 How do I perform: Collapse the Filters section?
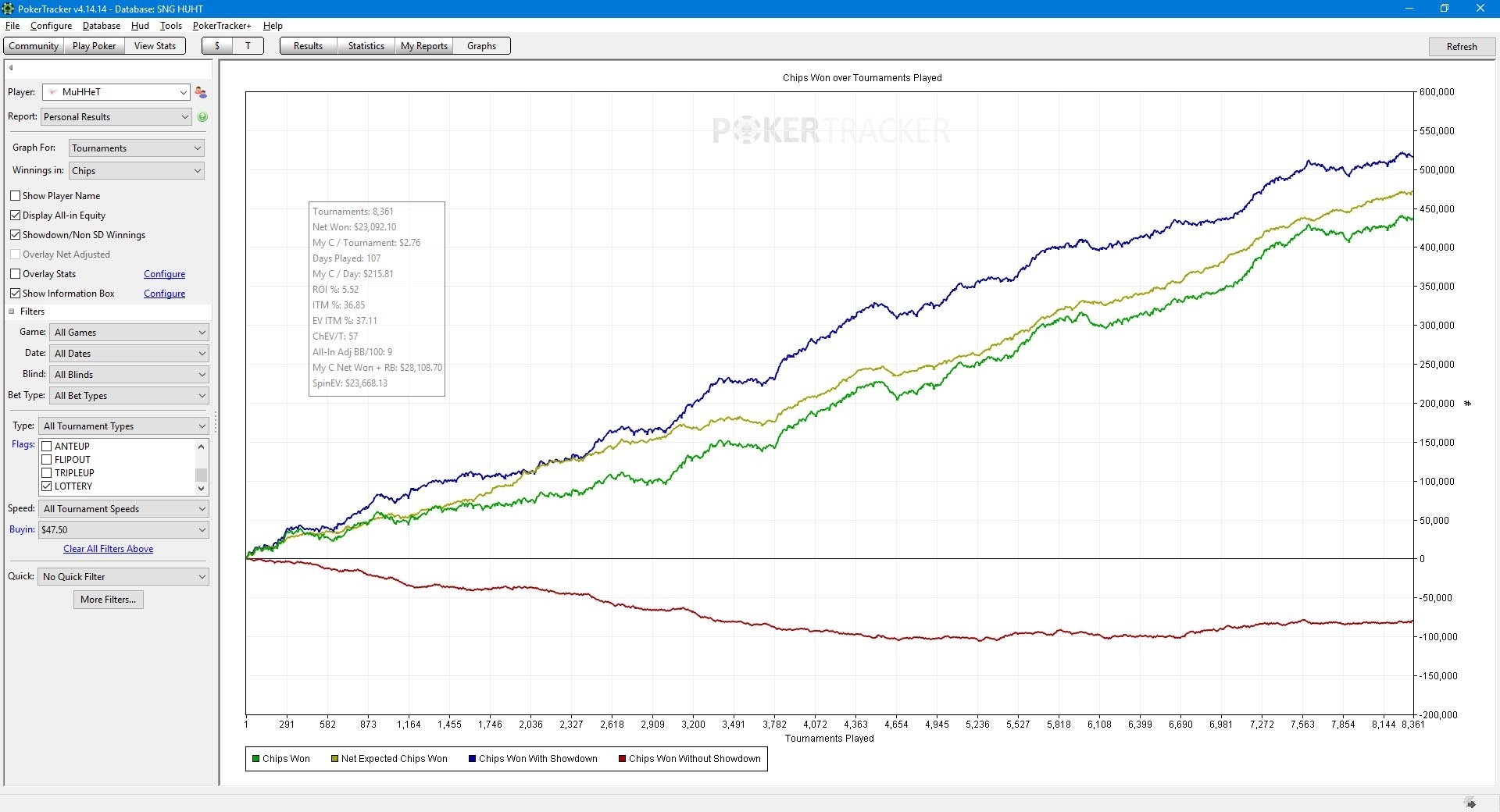pos(12,312)
